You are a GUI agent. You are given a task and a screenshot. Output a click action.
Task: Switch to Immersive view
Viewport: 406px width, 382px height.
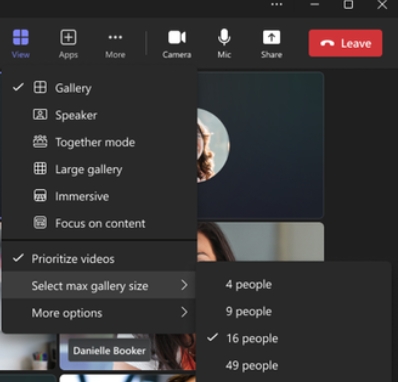(99, 196)
